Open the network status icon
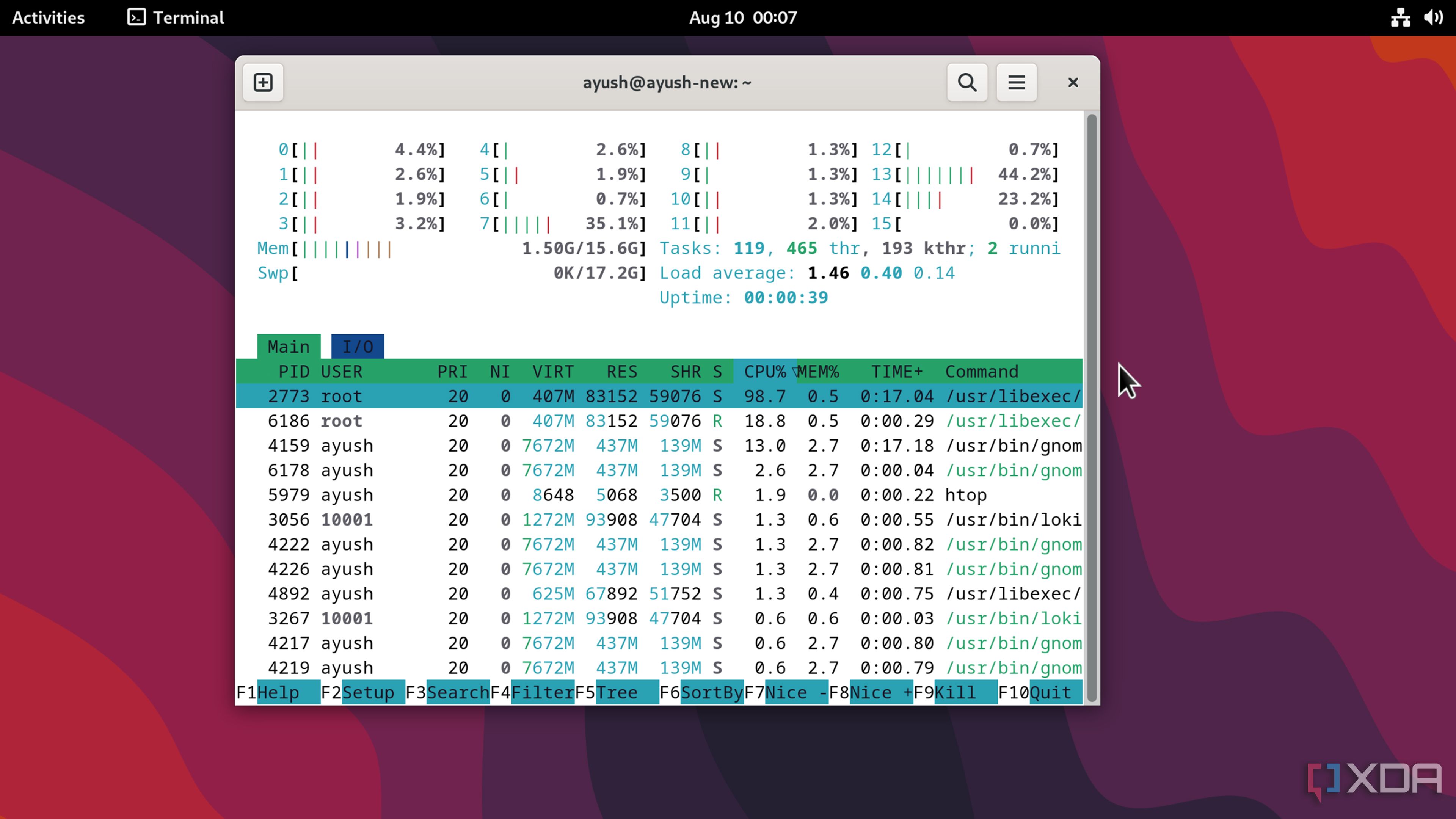 pos(1400,17)
